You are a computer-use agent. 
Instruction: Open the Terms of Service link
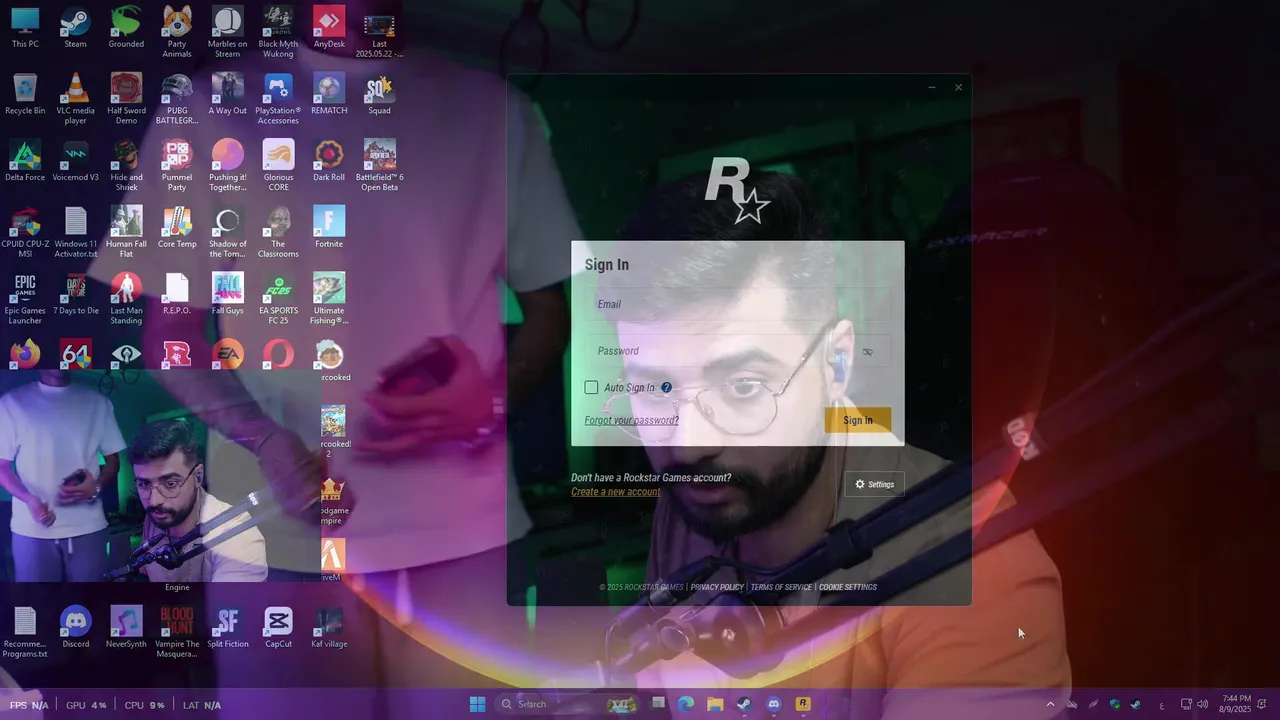[x=781, y=587]
